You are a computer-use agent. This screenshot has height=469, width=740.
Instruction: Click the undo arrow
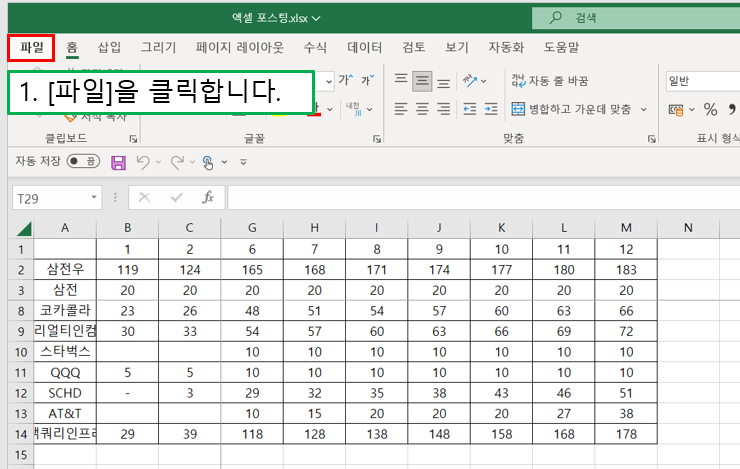click(x=143, y=162)
